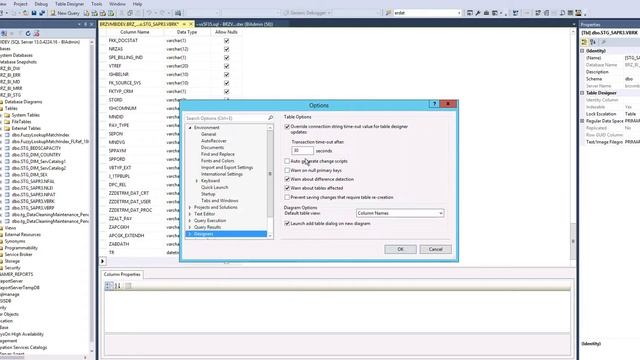The image size is (640, 360).
Task: Collapse the Environment node in Options tree
Action: (190, 128)
